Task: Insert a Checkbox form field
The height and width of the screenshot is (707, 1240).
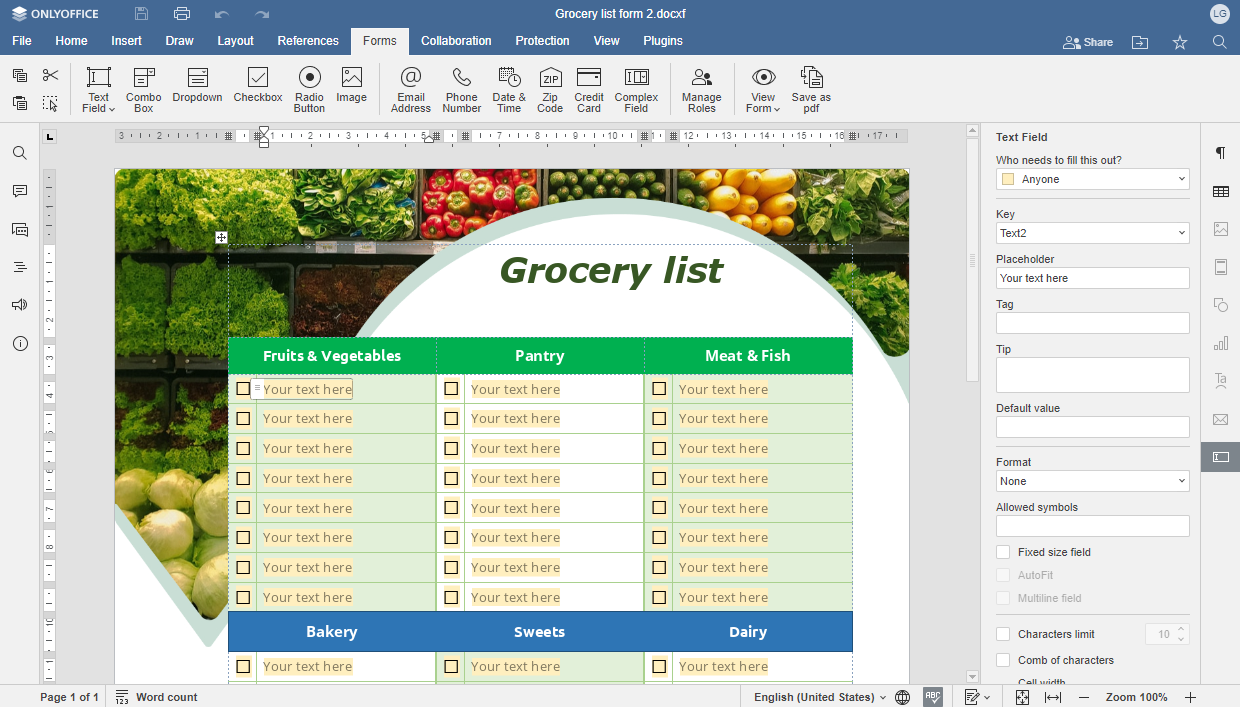Action: pos(257,86)
